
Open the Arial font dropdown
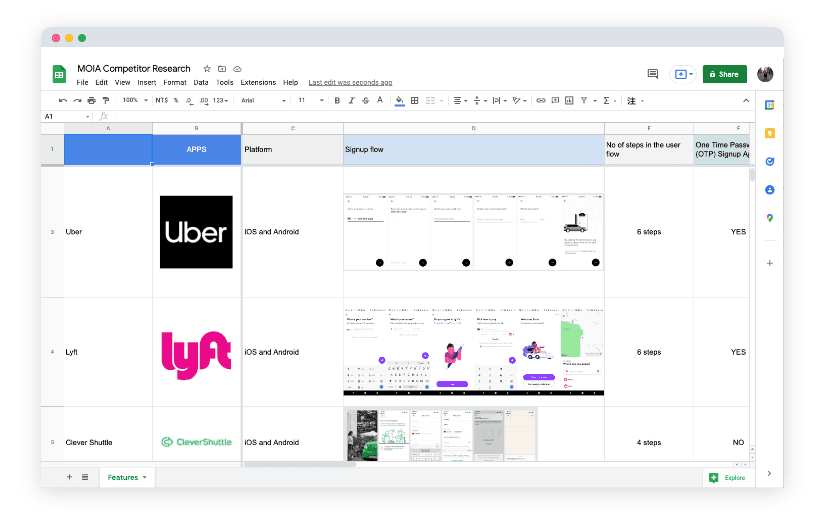263,100
